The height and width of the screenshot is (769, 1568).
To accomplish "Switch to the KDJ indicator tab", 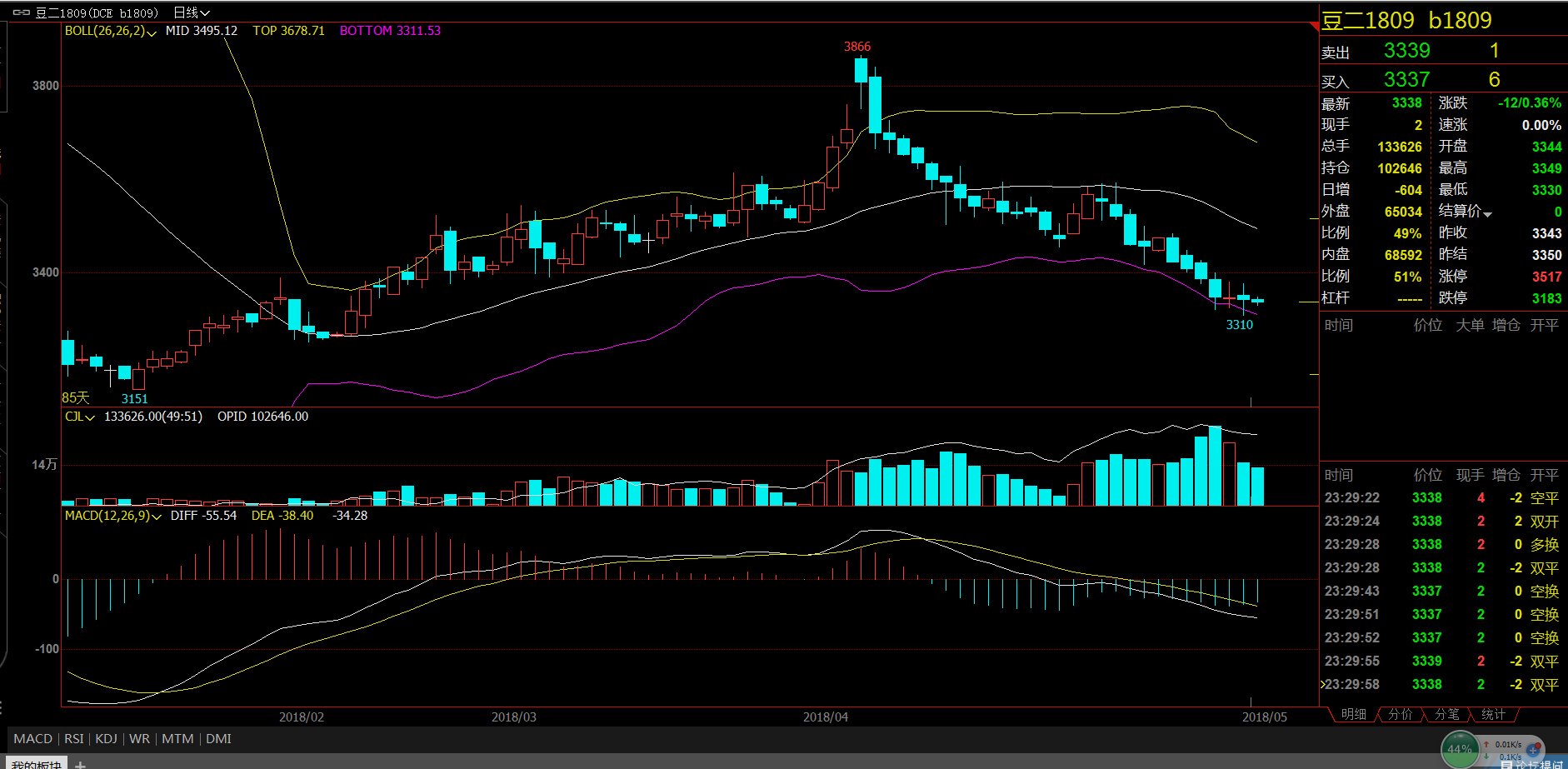I will click(106, 739).
